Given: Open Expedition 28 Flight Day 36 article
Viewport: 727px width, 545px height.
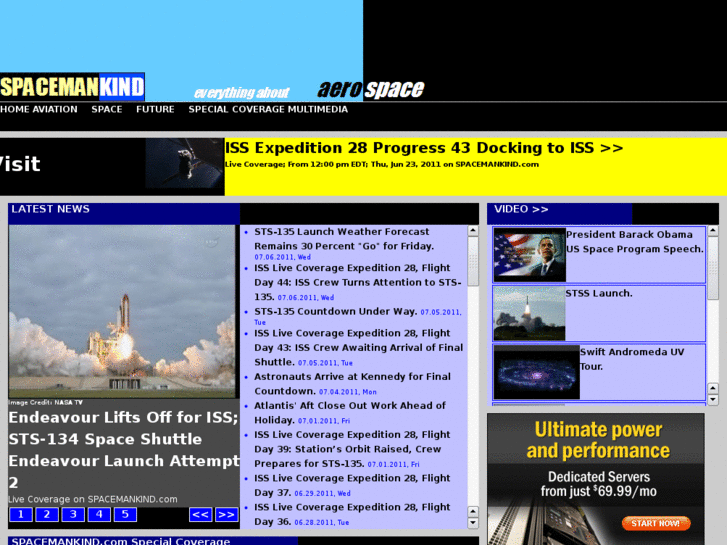Looking at the screenshot, I should point(352,514).
